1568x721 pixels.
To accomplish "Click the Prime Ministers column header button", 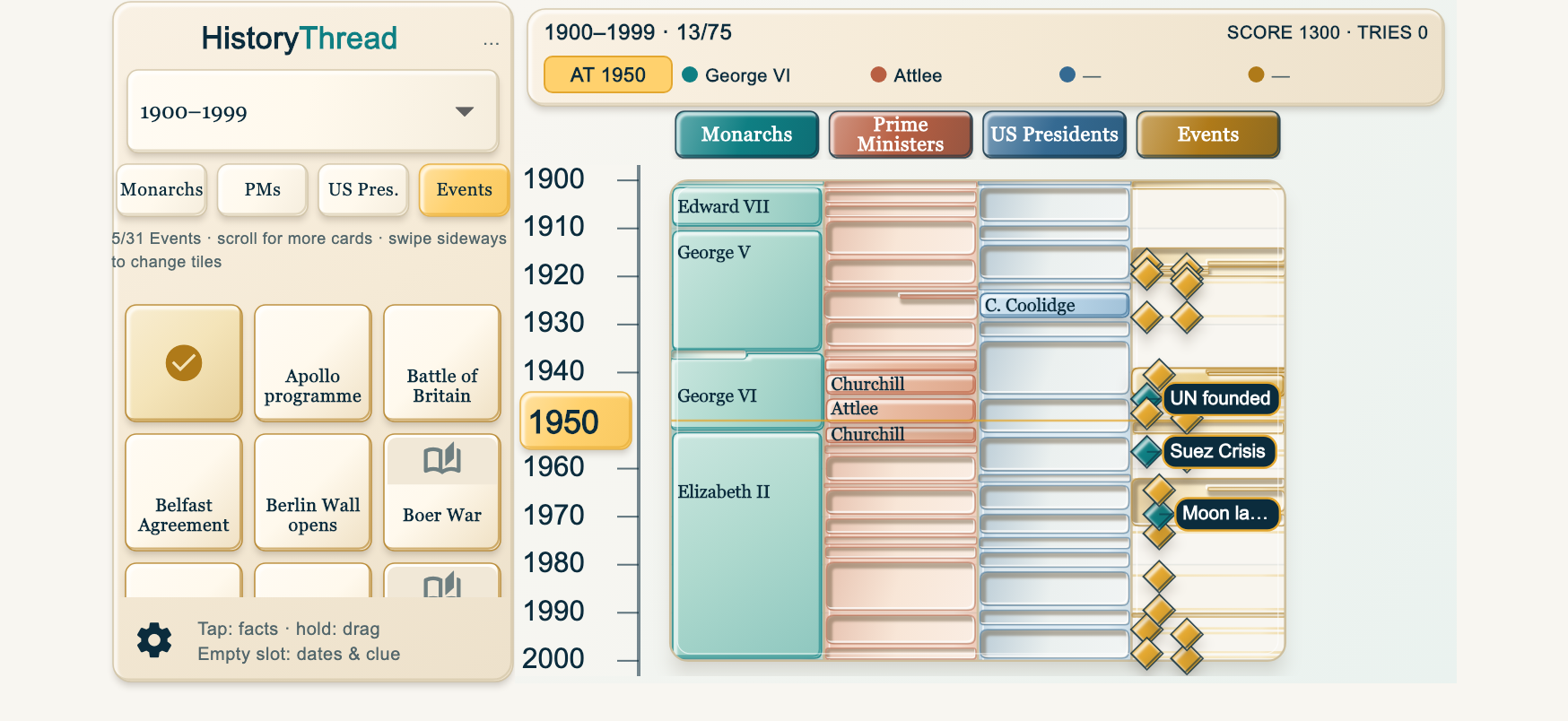I will tap(901, 135).
